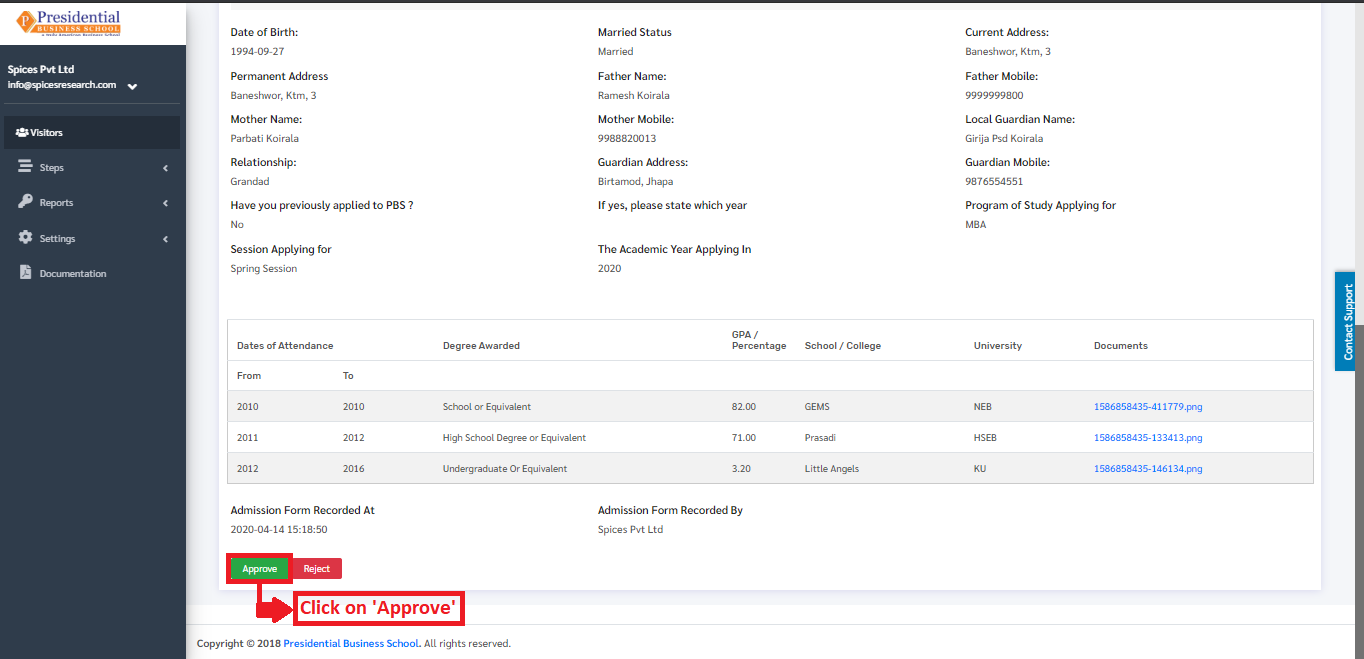Open Visitors in the sidebar
The image size is (1364, 659).
(92, 132)
